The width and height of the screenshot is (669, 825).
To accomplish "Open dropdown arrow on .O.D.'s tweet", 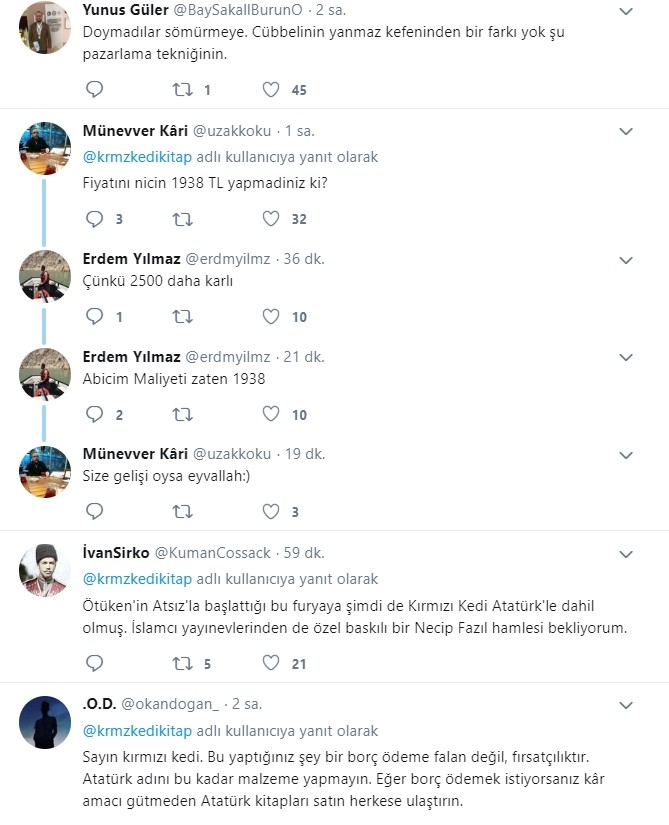I will 626,704.
